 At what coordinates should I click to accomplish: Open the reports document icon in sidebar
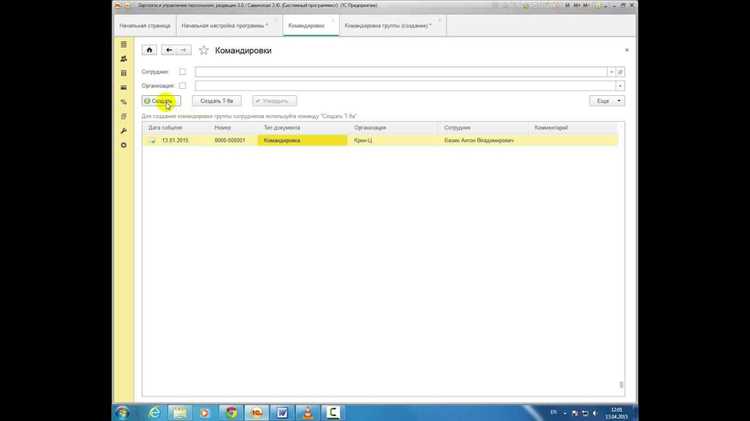point(124,116)
